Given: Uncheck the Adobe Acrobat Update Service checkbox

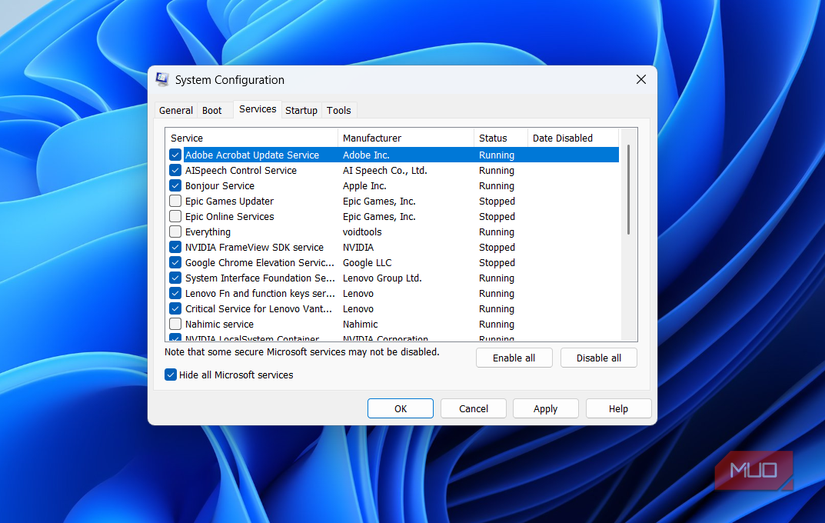Looking at the screenshot, I should 175,155.
